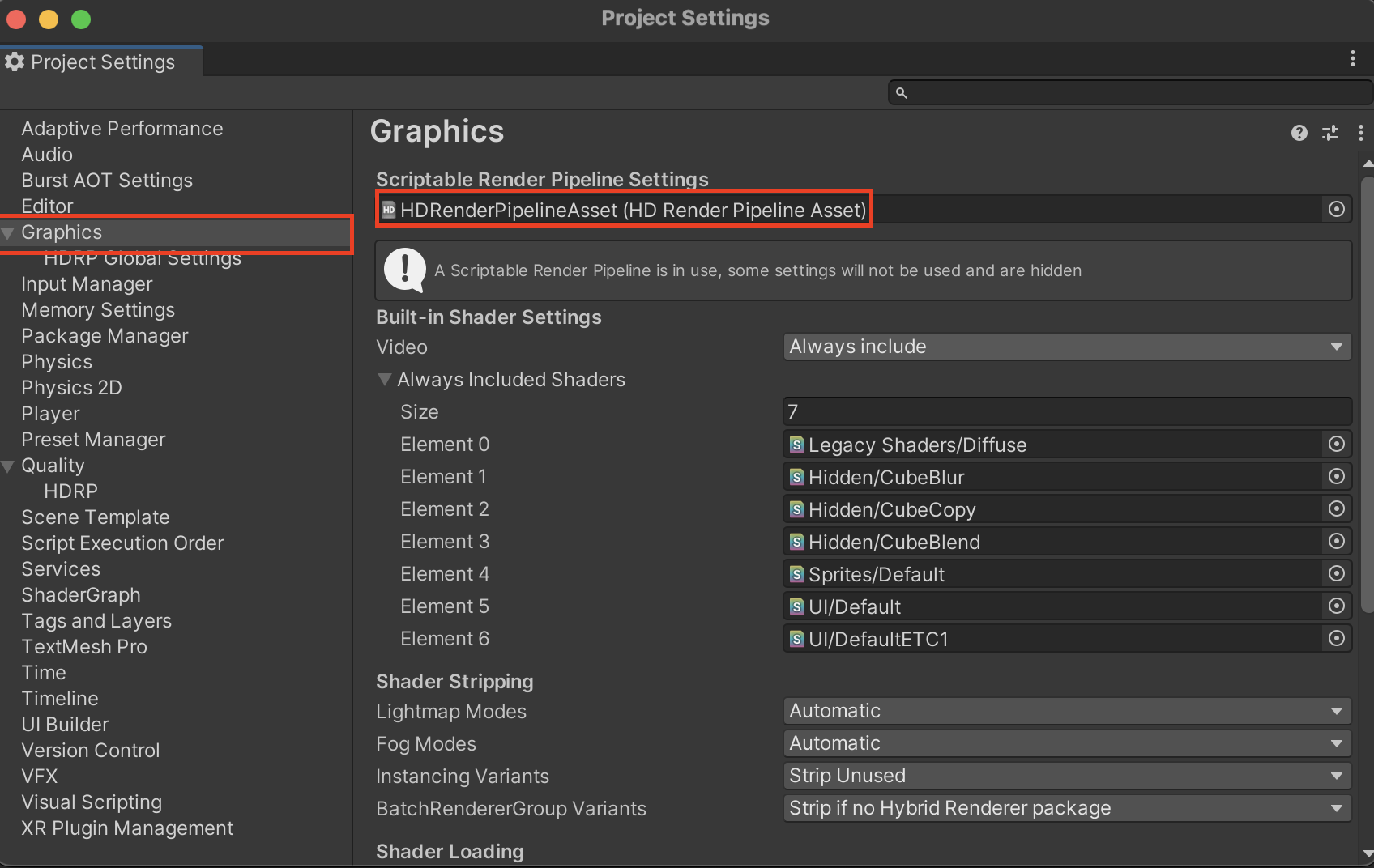Open the Graphics help documentation icon
1374x868 pixels.
(x=1299, y=133)
